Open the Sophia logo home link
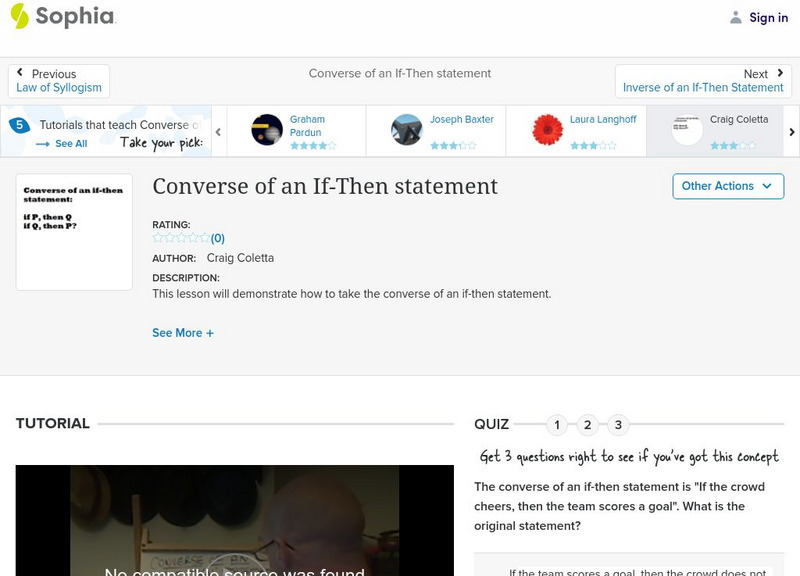 tap(63, 16)
